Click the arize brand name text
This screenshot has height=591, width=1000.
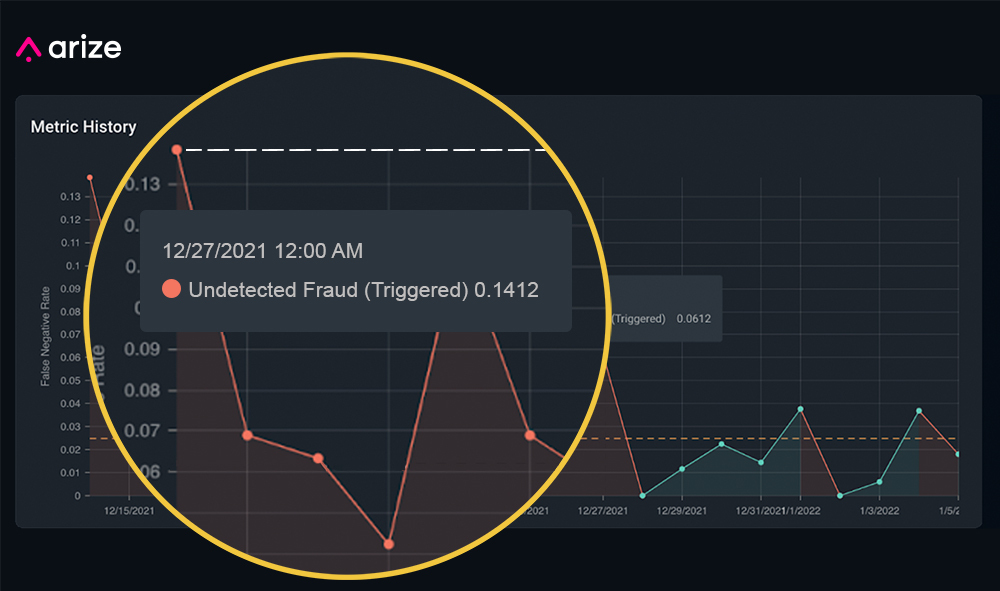tap(86, 47)
